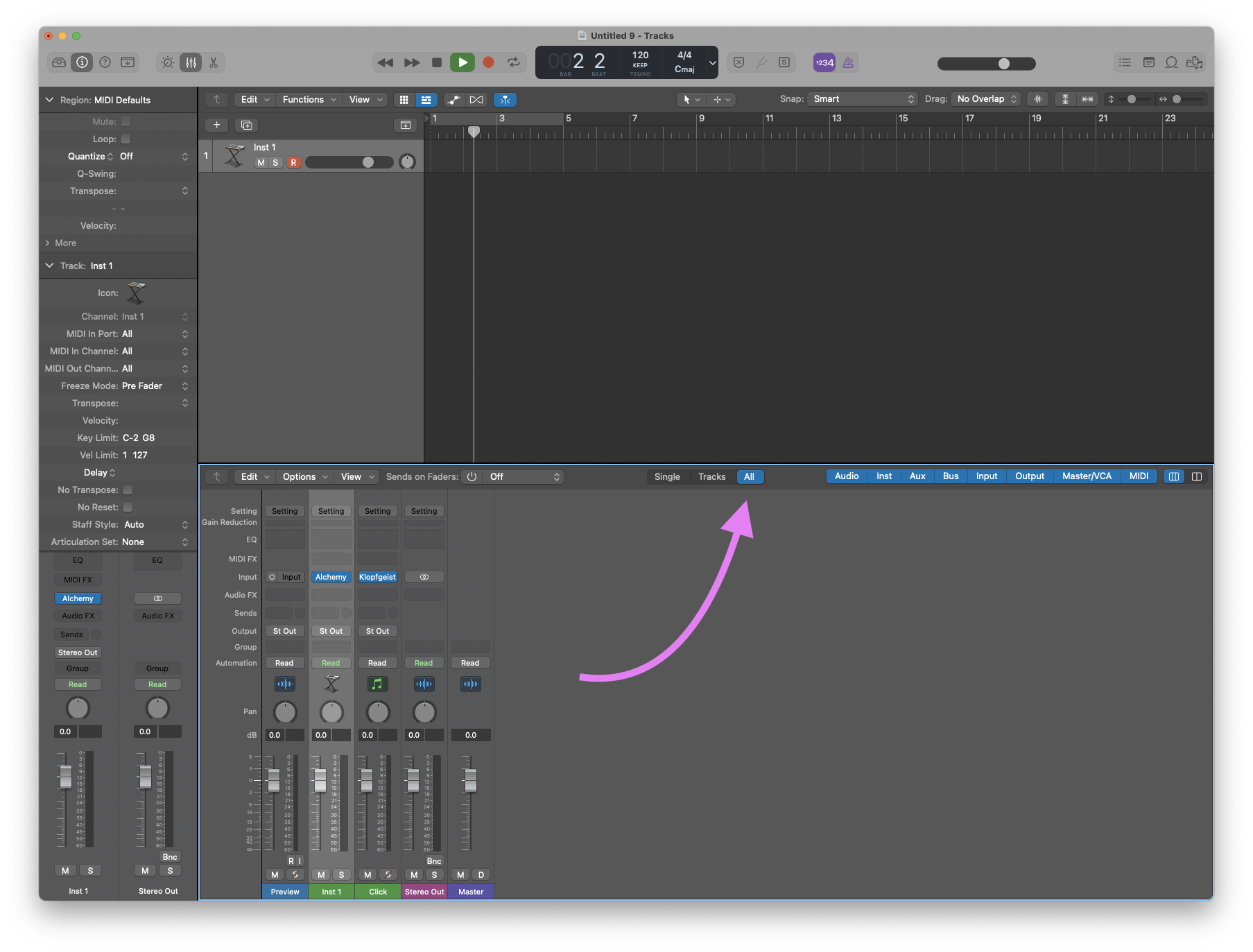Open the Mixer with the toolbar icon
Image resolution: width=1253 pixels, height=952 pixels.
[191, 62]
